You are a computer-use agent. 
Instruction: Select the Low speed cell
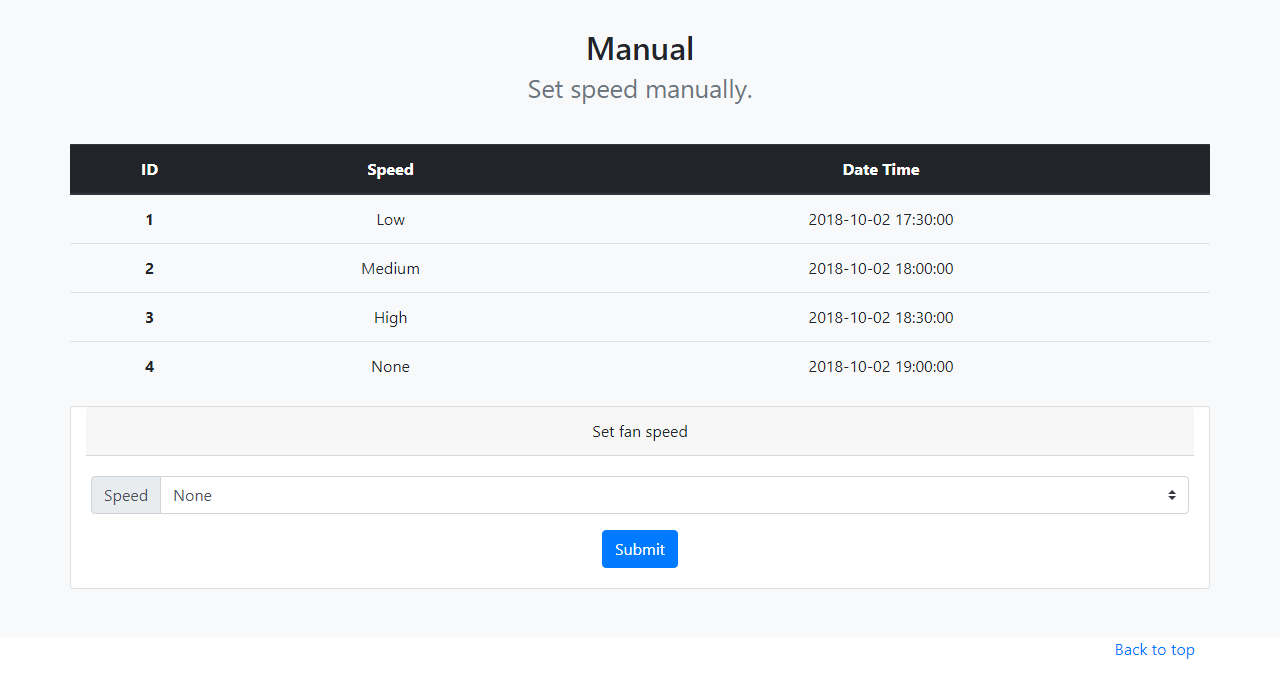coord(390,219)
